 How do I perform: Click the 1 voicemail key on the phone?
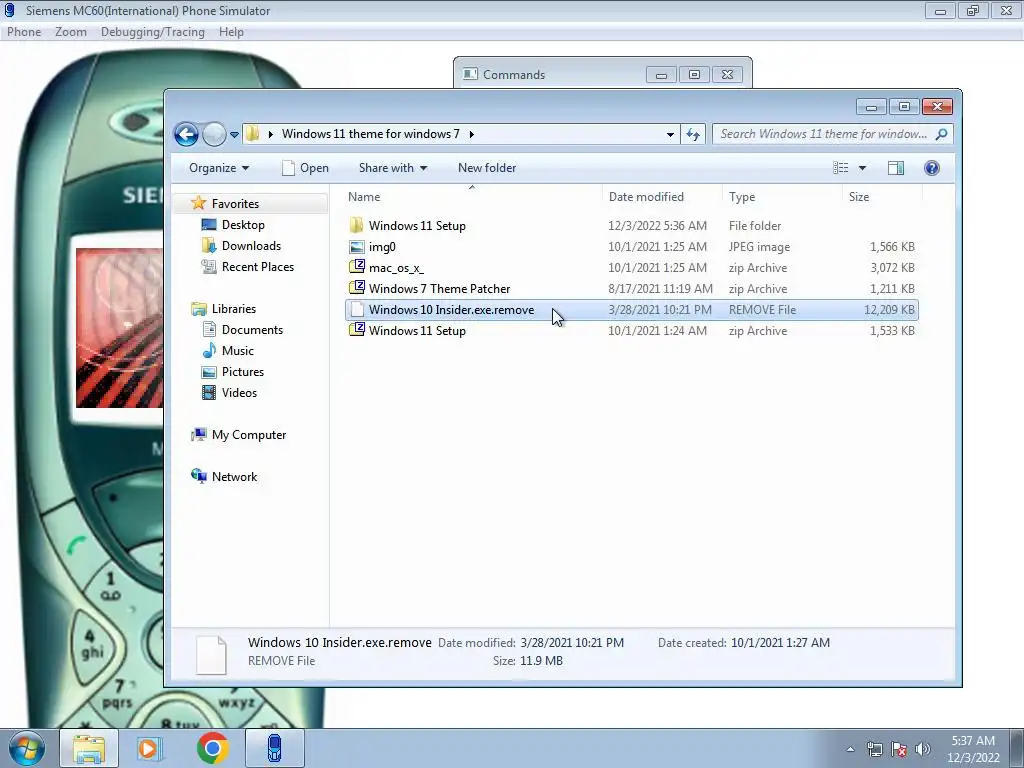click(x=110, y=586)
